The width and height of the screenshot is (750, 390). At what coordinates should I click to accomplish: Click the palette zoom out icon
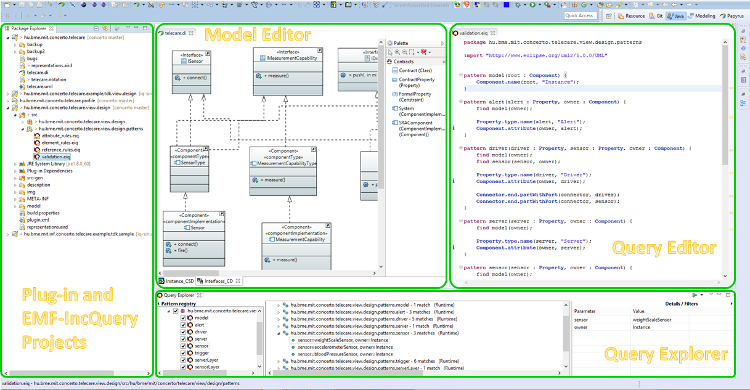point(405,52)
